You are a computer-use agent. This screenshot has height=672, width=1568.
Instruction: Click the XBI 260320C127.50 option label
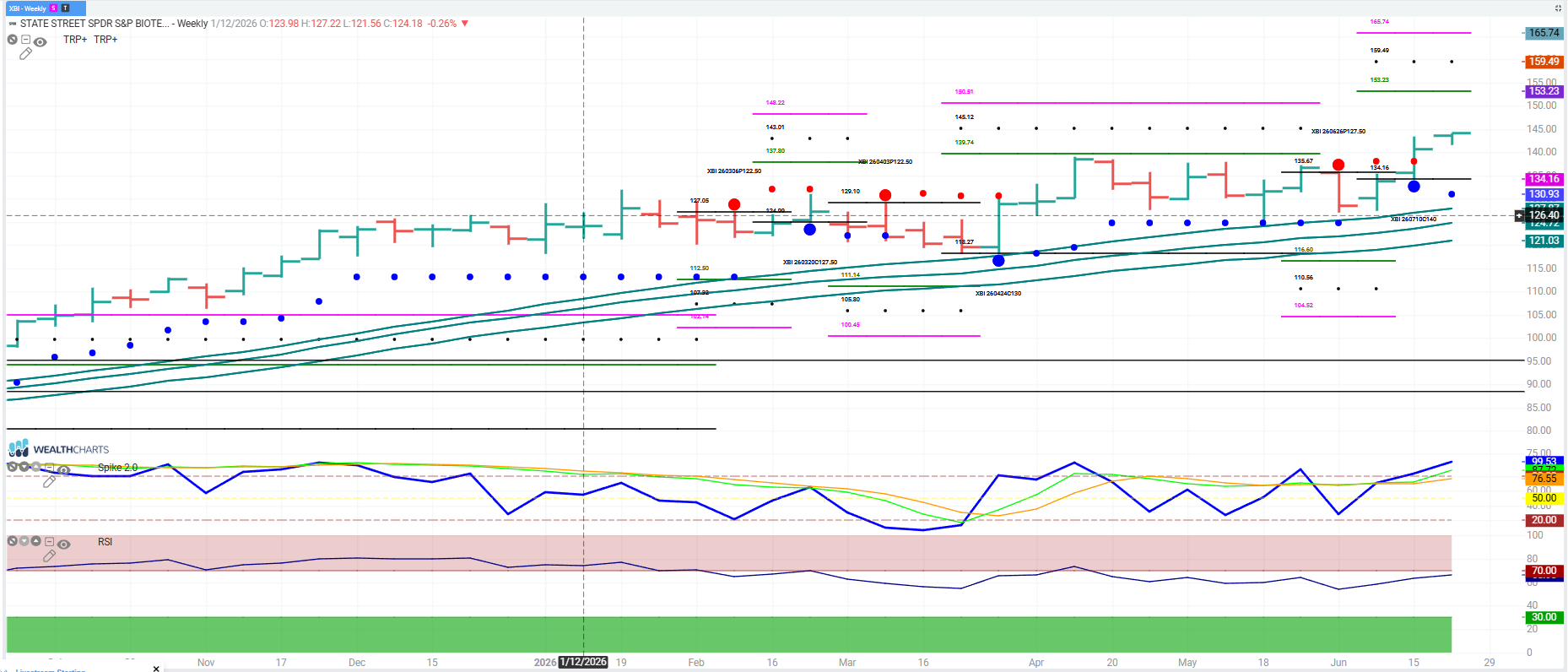pos(810,263)
